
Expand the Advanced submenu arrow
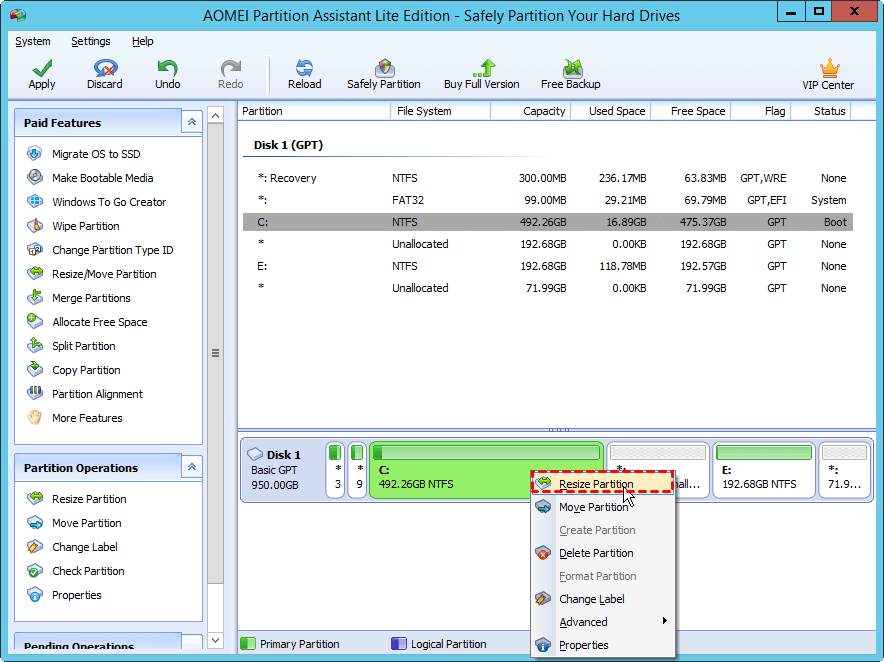click(x=665, y=621)
